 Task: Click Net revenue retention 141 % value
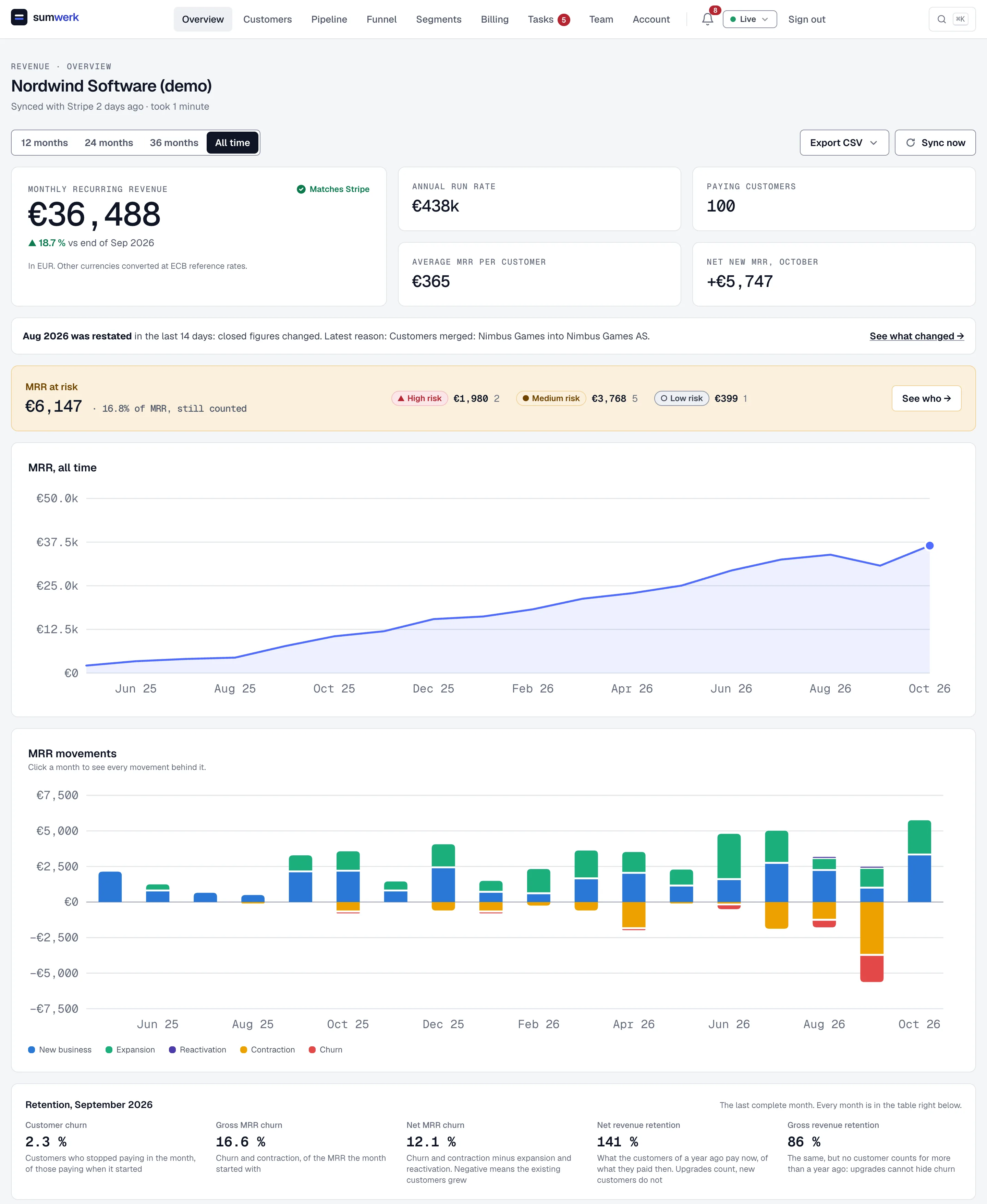(x=618, y=1142)
